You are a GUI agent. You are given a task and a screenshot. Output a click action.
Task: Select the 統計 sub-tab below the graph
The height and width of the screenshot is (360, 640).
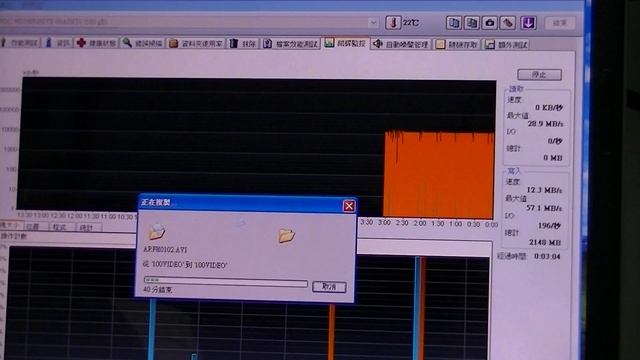point(87,228)
